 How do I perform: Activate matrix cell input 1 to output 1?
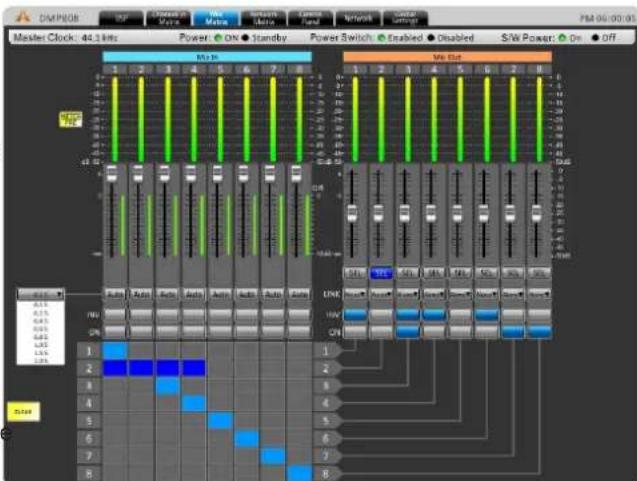(115, 351)
